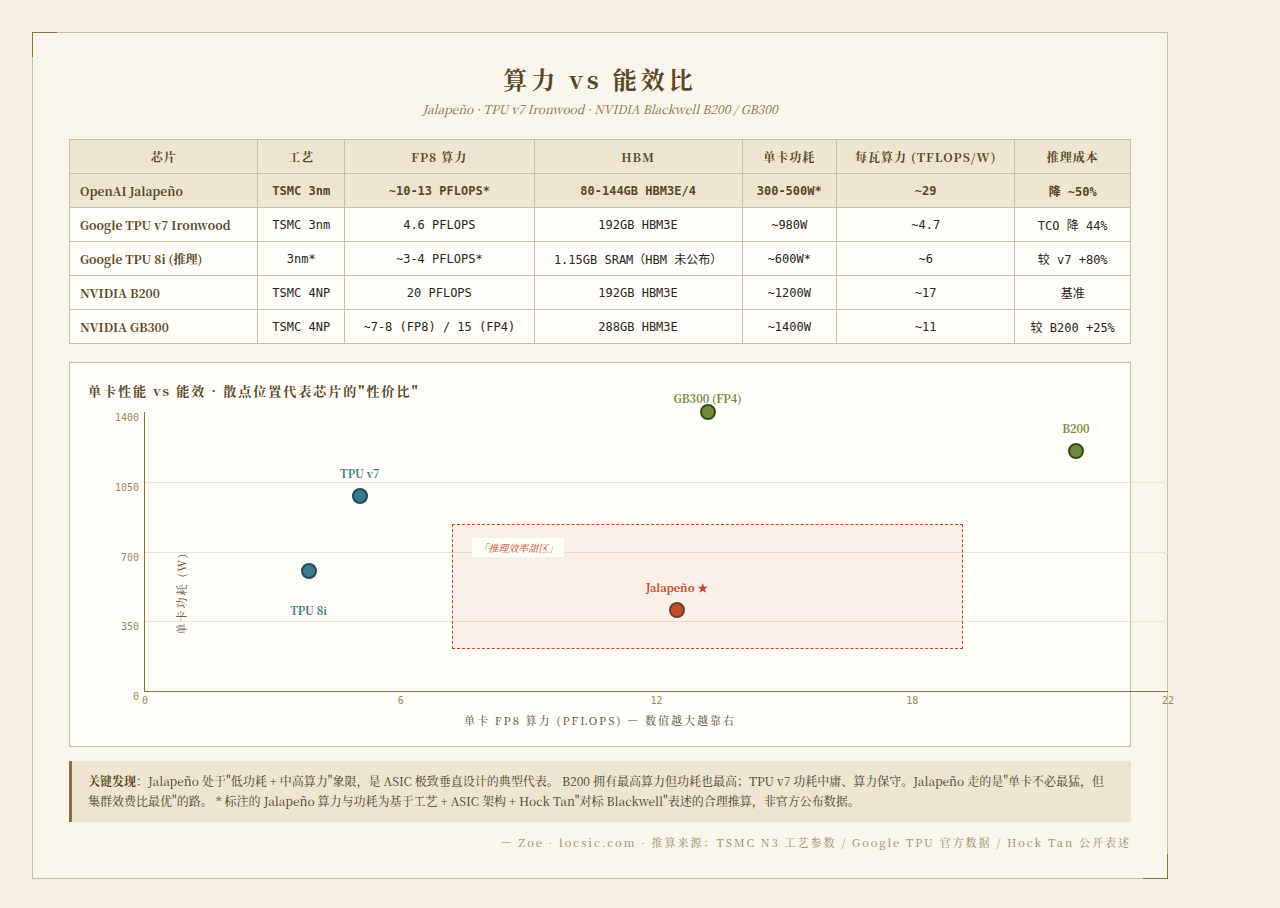Click the chart heading 单卡性能 vs 能效
The image size is (1280, 908).
(254, 392)
